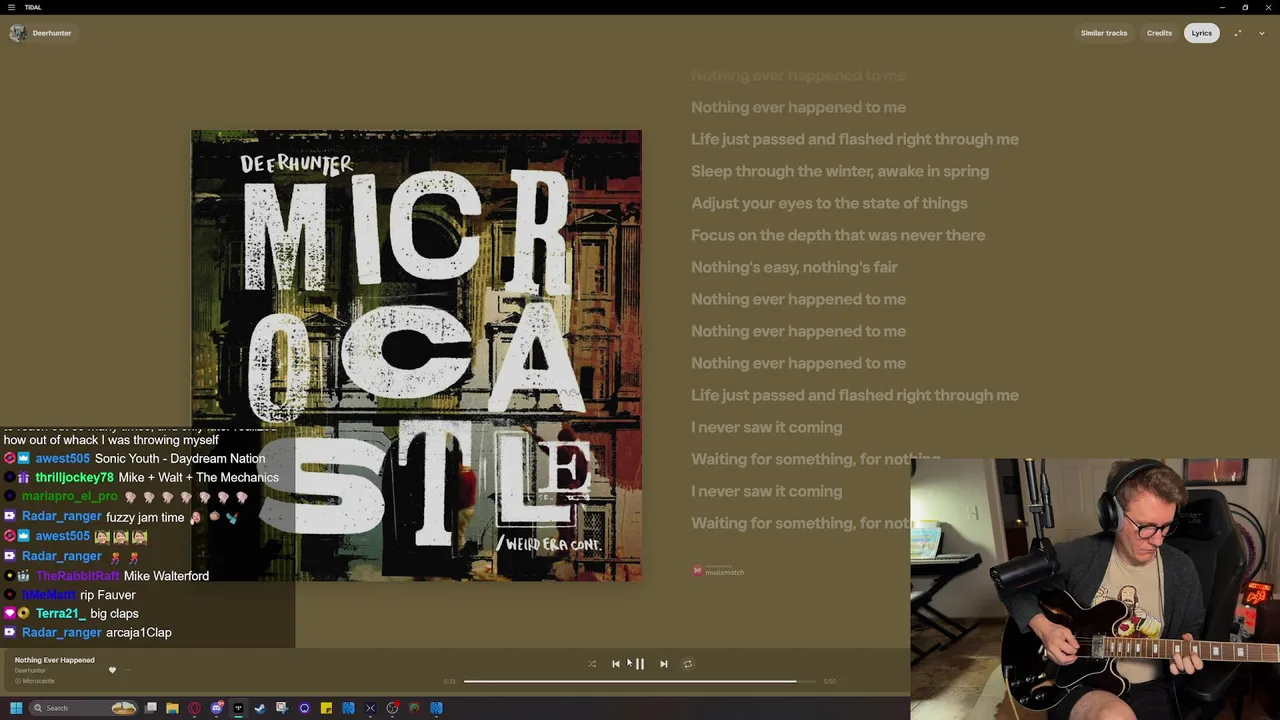Skip to previous track
This screenshot has height=720, width=1280.
pyautogui.click(x=616, y=664)
